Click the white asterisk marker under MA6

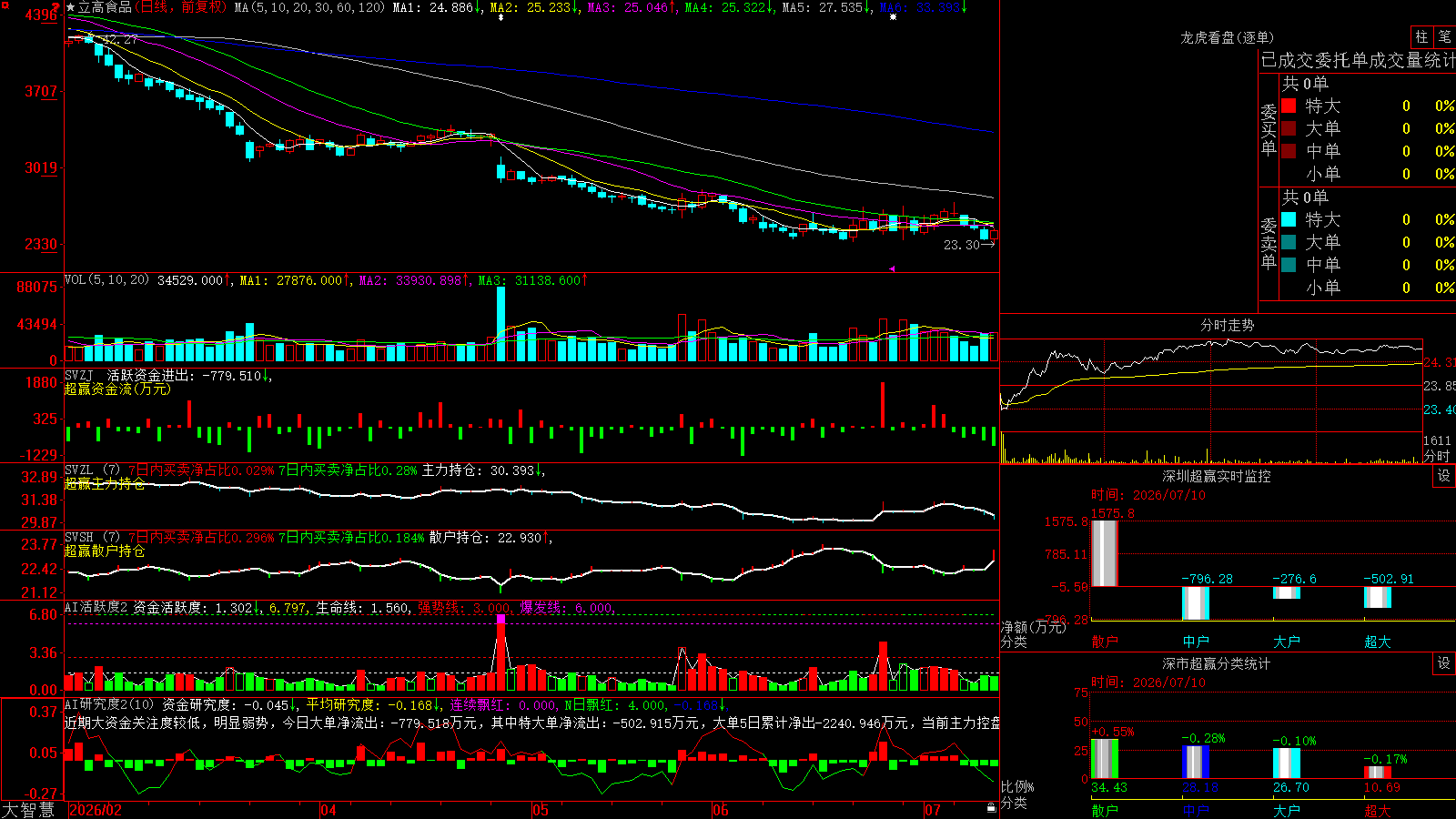tap(893, 17)
